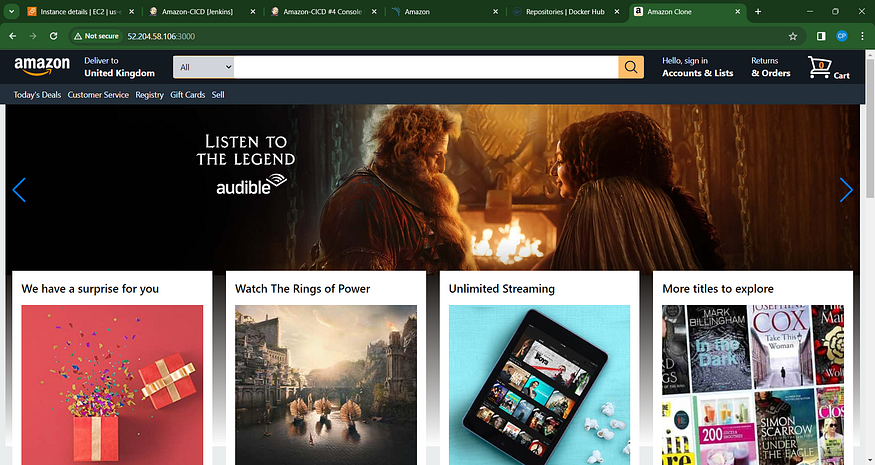Viewport: 875px width, 465px height.
Task: Click into the Amazon search field
Action: pos(426,67)
